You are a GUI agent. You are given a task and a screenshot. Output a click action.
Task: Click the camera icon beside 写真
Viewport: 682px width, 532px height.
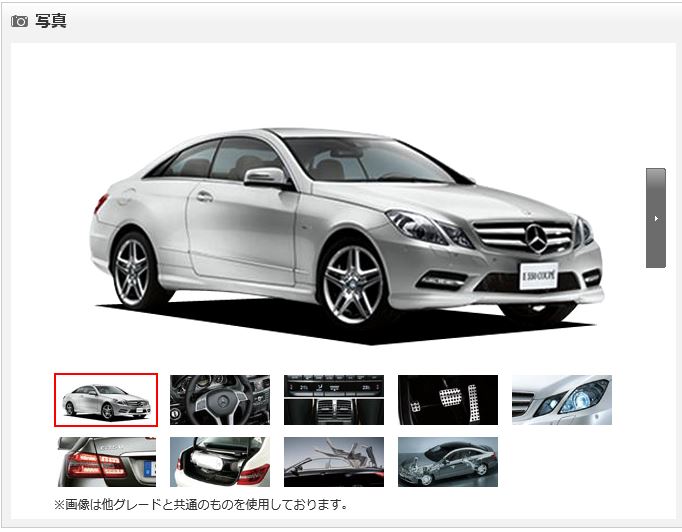coord(19,21)
